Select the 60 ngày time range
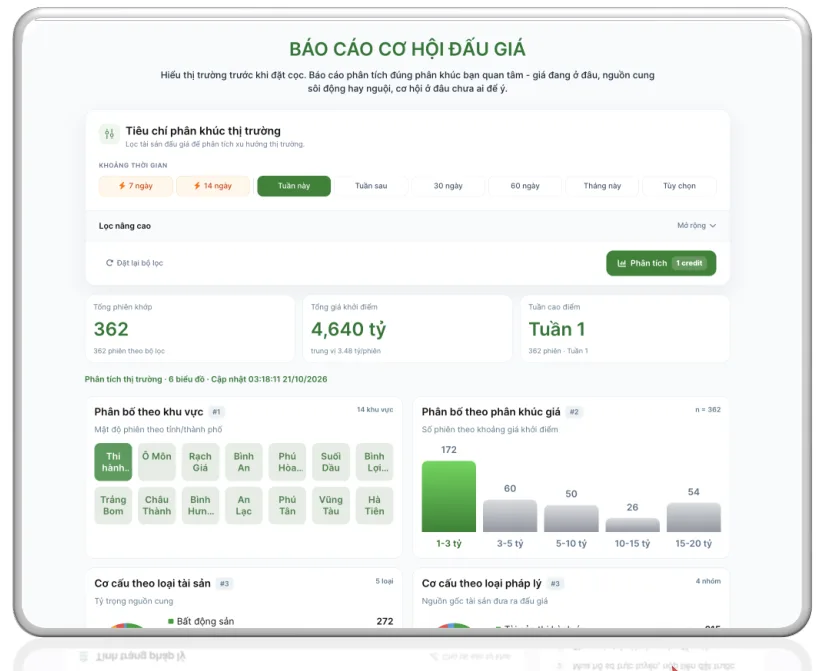 pyautogui.click(x=525, y=186)
